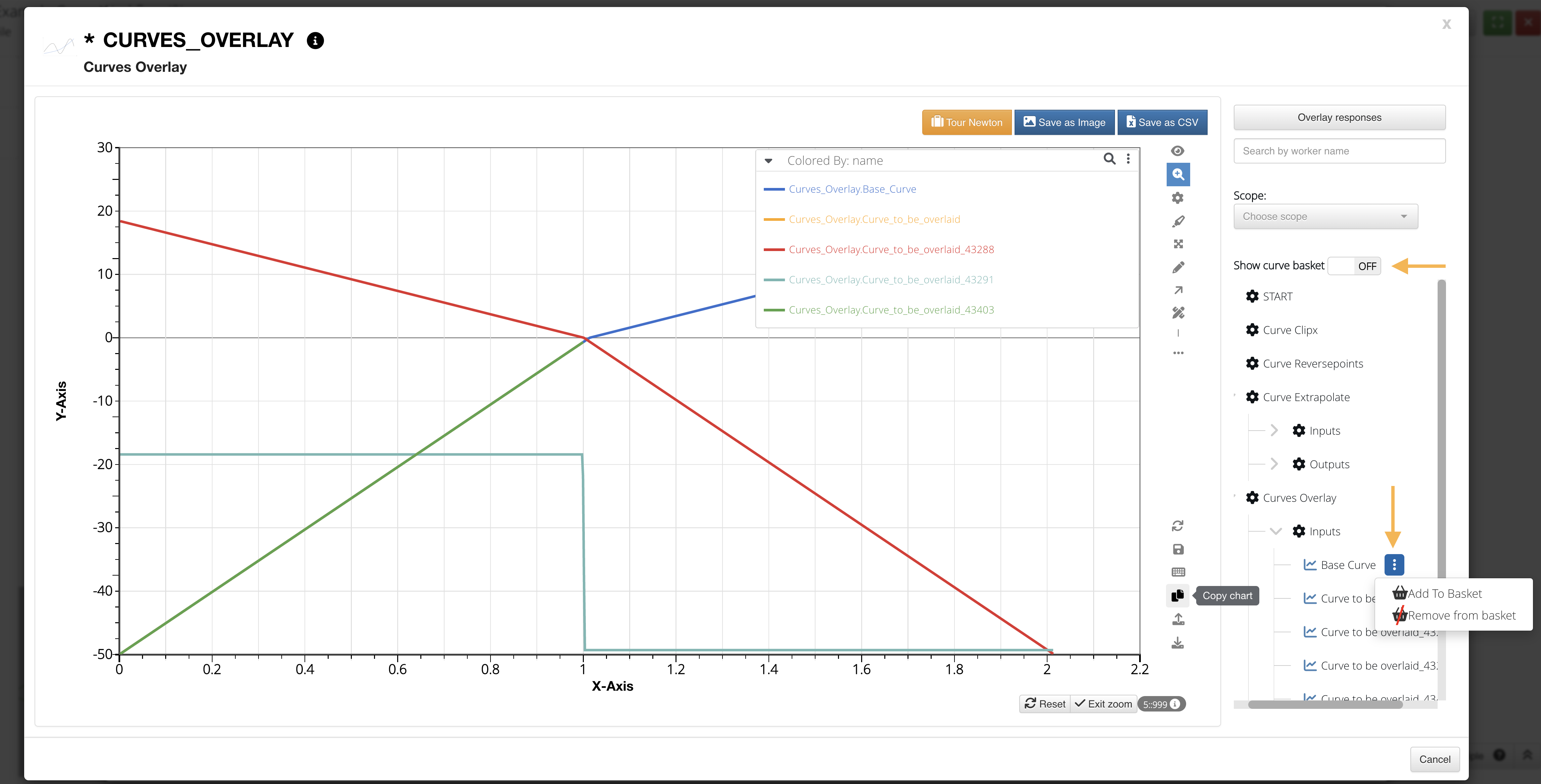Click the red Curve_to_be_overlaid_43288 color swatch
The height and width of the screenshot is (784, 1541).
[774, 249]
